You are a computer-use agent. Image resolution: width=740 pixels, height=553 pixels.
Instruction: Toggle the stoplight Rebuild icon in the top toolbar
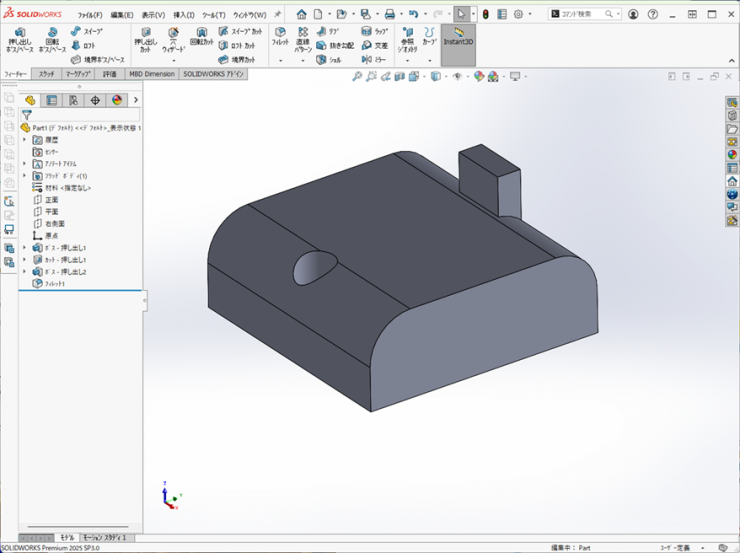tap(484, 14)
